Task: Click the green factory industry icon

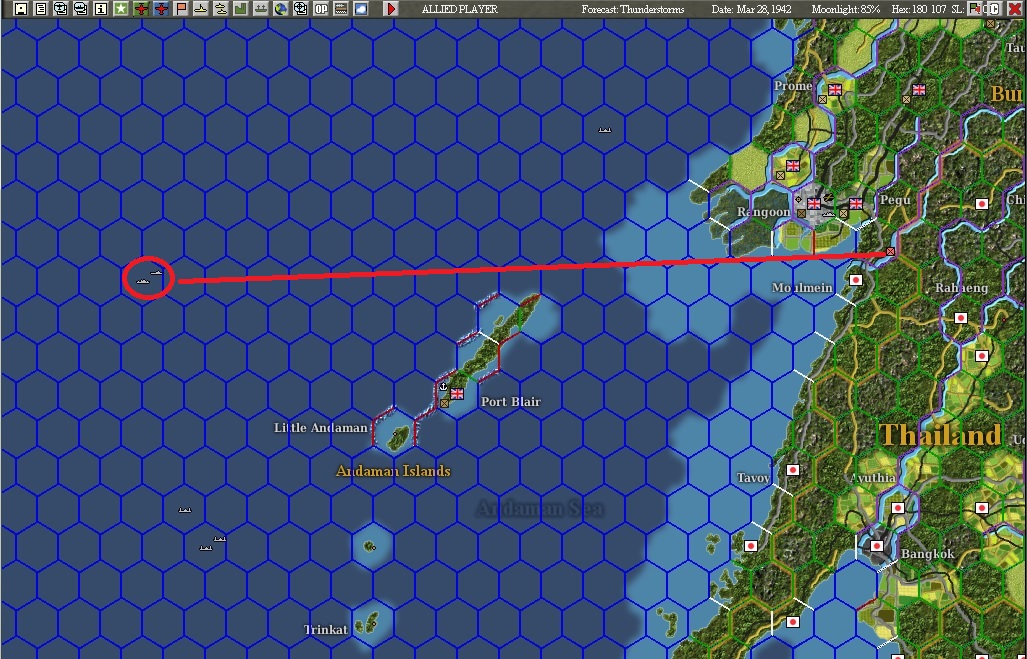Action: pyautogui.click(x=240, y=9)
